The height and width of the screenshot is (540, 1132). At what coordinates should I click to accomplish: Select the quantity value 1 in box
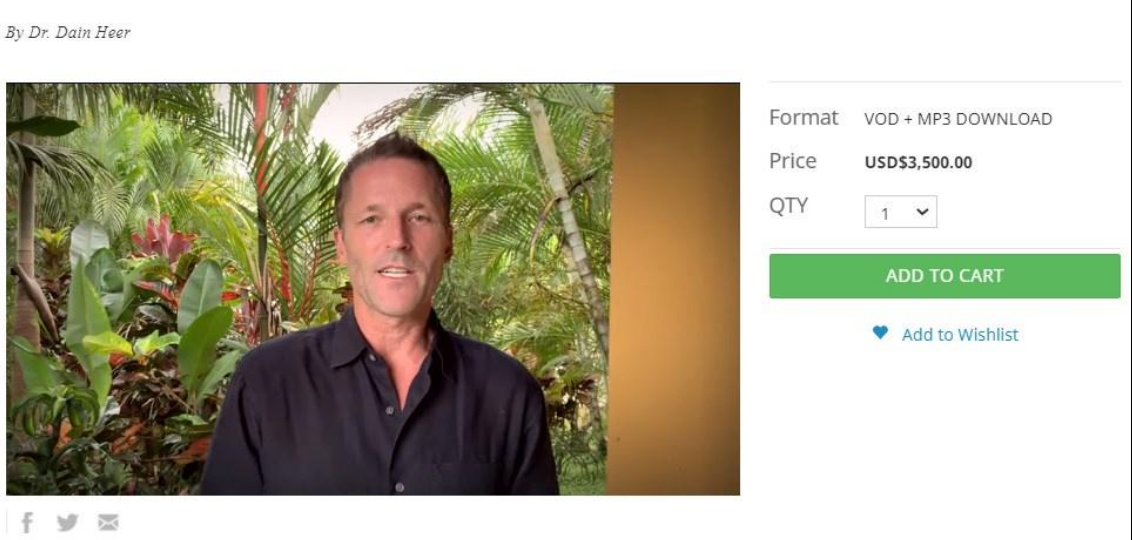pos(885,214)
